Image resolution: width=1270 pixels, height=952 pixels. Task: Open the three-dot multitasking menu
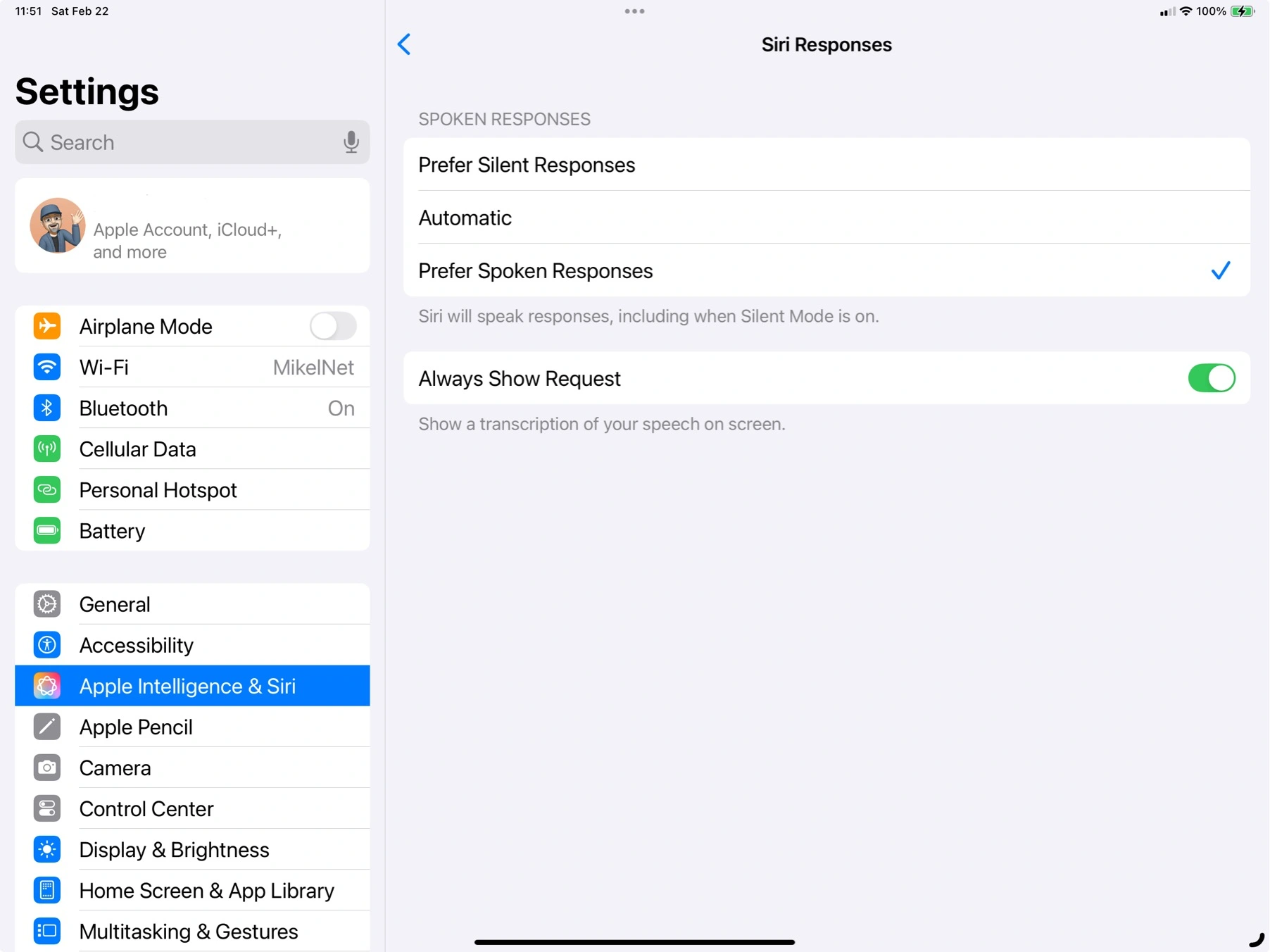pos(634,11)
